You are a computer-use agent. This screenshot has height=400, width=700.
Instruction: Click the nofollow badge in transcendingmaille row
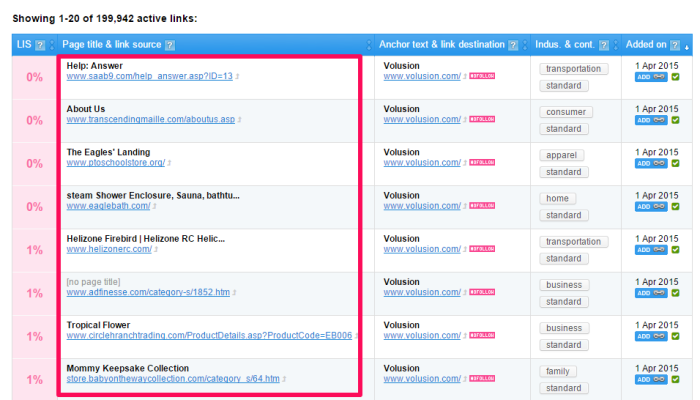[482, 119]
